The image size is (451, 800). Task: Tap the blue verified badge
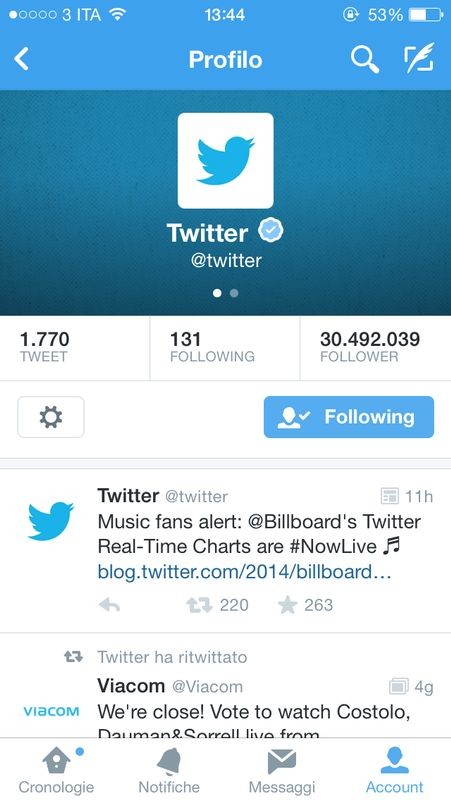(x=270, y=230)
